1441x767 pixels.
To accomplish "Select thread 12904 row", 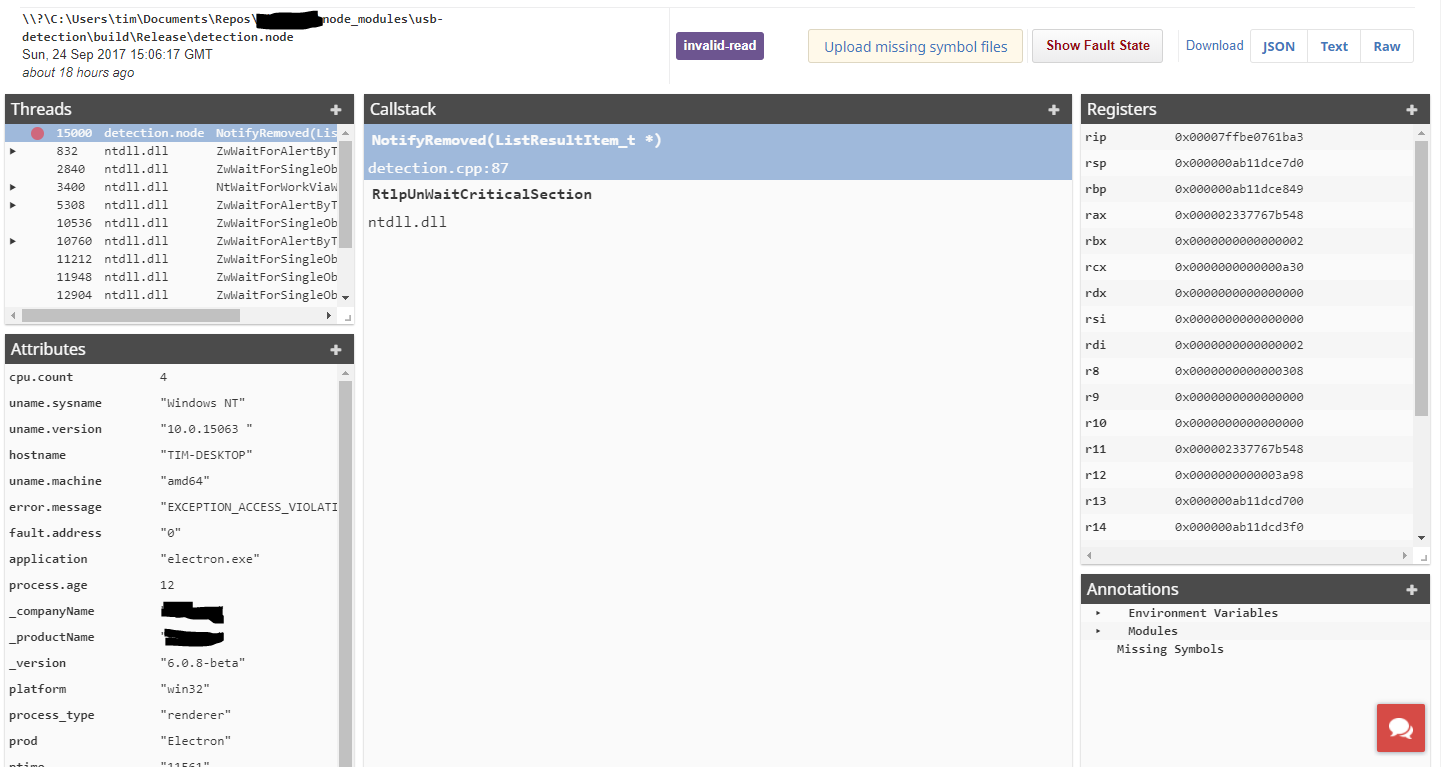I will (173, 295).
